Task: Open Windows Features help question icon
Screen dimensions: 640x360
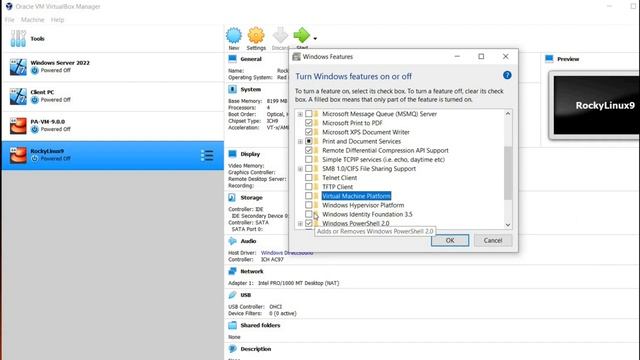Action: pyautogui.click(x=507, y=75)
